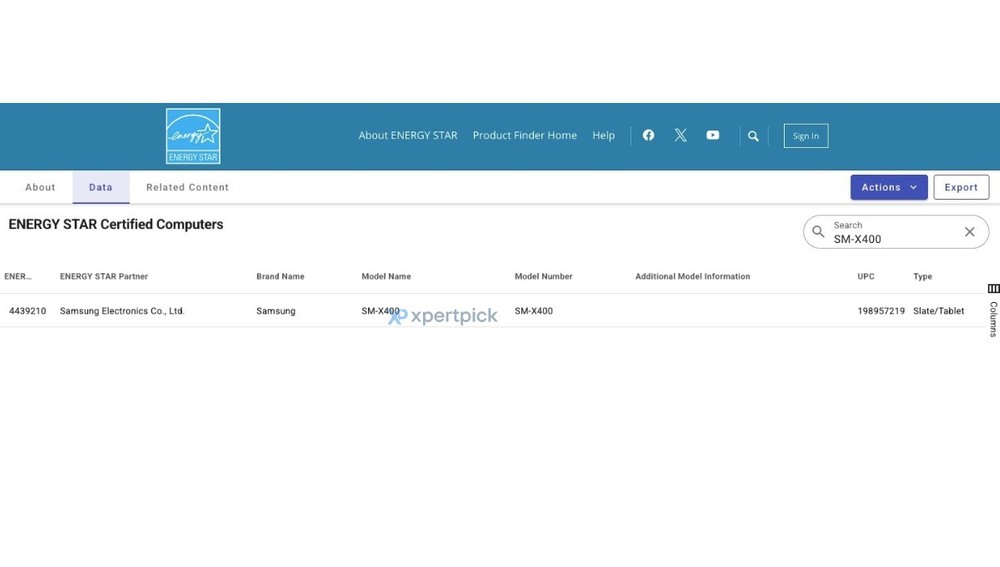Expand the Actions dropdown
Viewport: 1000px width, 567px height.
coord(889,187)
